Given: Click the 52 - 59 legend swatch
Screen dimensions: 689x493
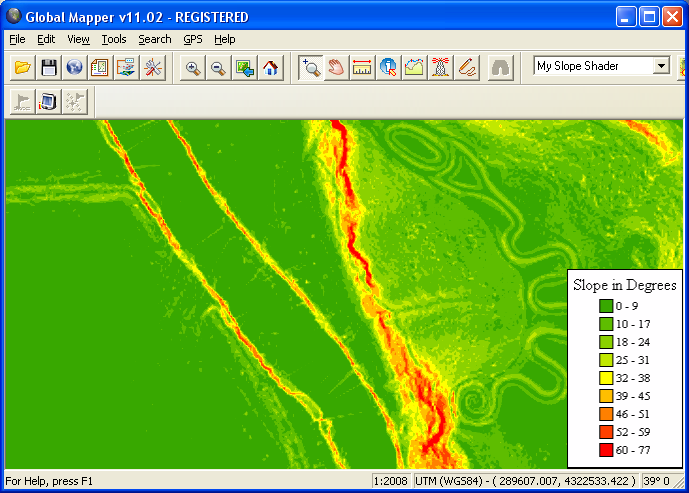Looking at the screenshot, I should [x=606, y=432].
